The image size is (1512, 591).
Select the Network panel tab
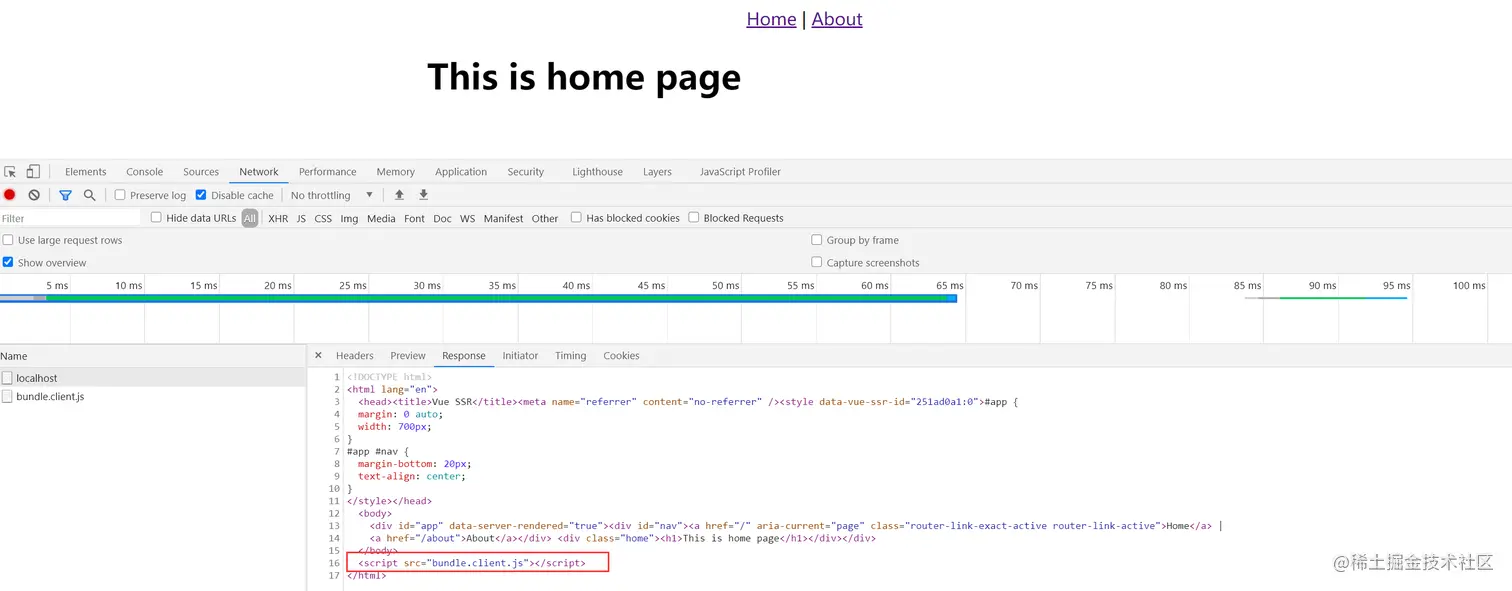(x=259, y=172)
